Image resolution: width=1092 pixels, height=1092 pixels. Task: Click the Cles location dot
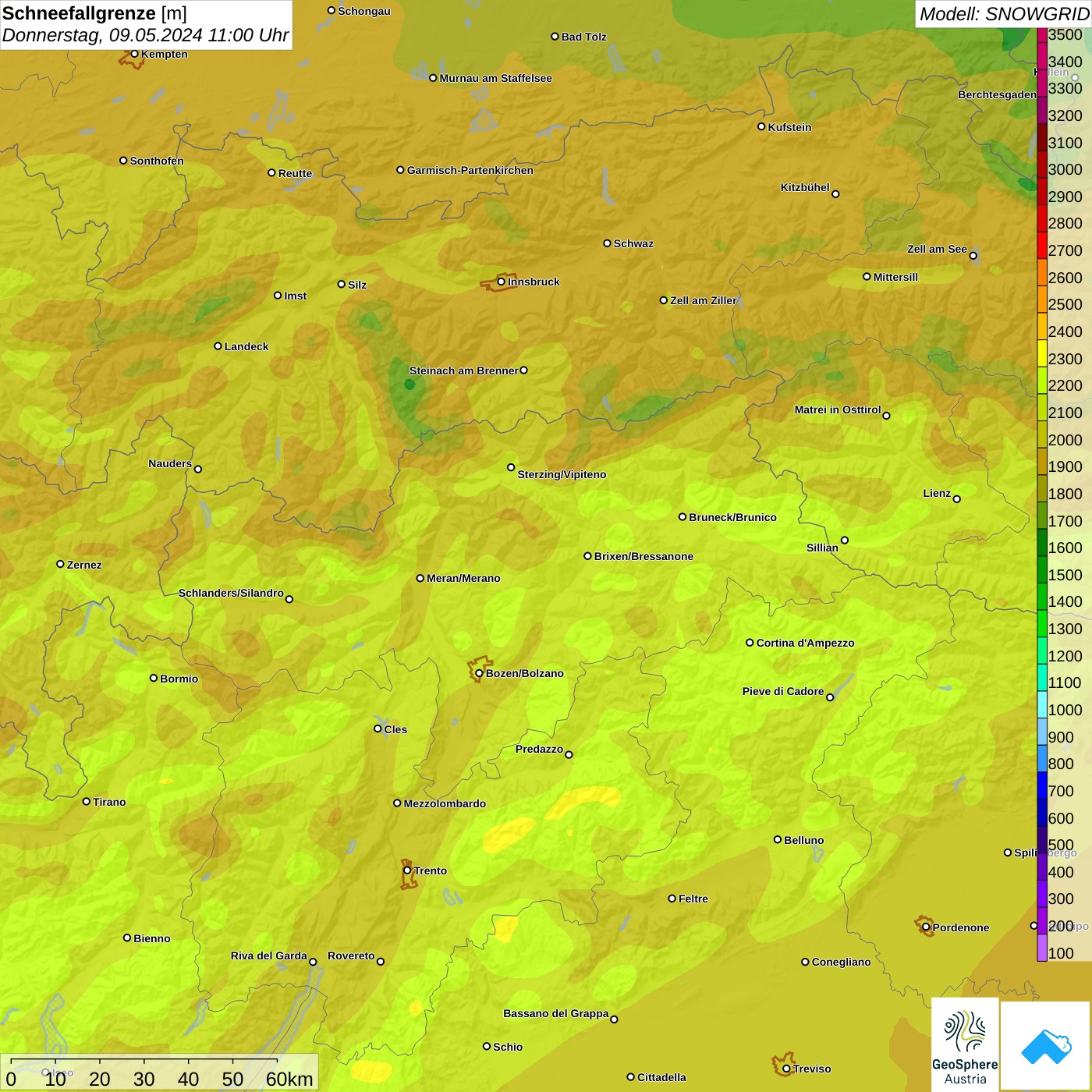click(x=378, y=729)
